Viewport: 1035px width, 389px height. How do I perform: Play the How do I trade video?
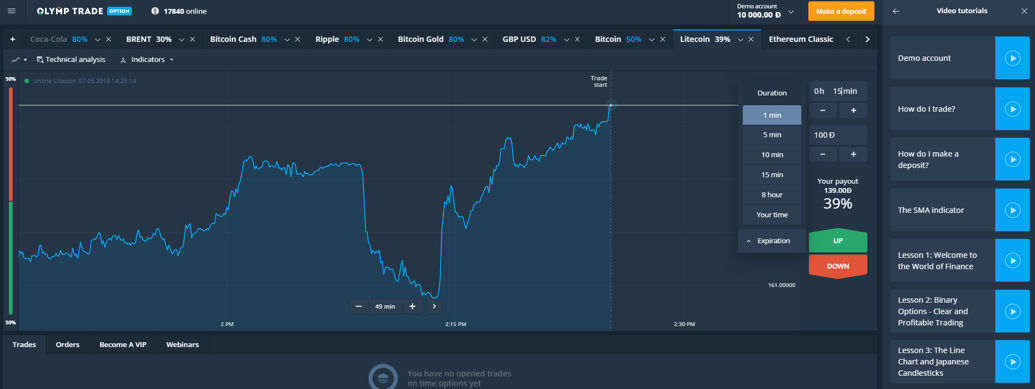click(1012, 108)
